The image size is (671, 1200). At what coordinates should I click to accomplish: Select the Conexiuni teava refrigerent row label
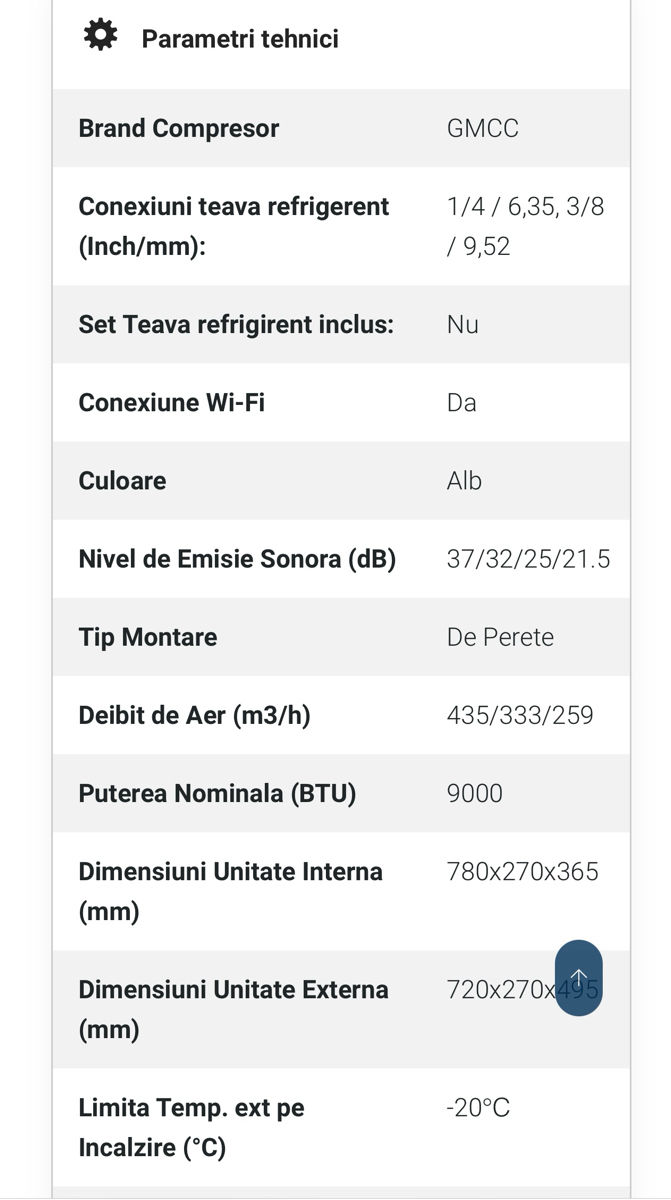(x=234, y=226)
